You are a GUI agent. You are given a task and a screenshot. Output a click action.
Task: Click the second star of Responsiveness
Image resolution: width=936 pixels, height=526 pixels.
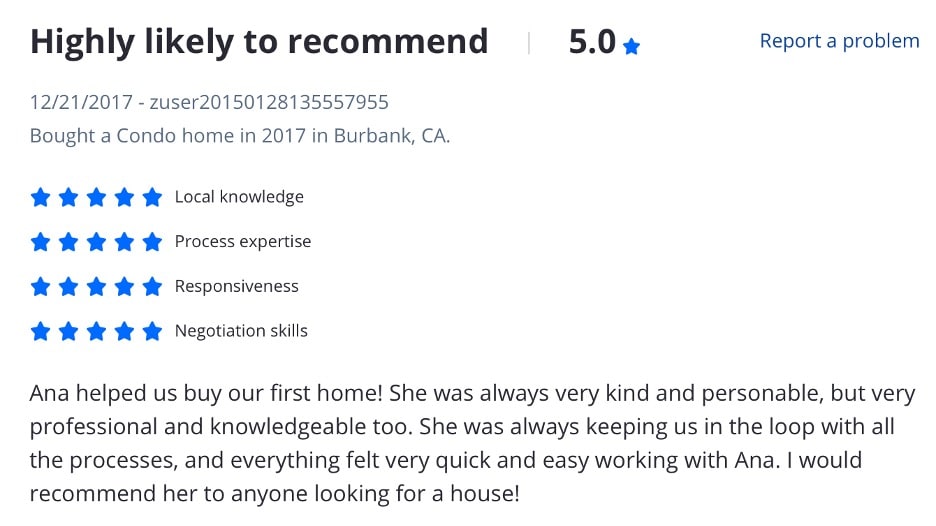click(x=69, y=287)
